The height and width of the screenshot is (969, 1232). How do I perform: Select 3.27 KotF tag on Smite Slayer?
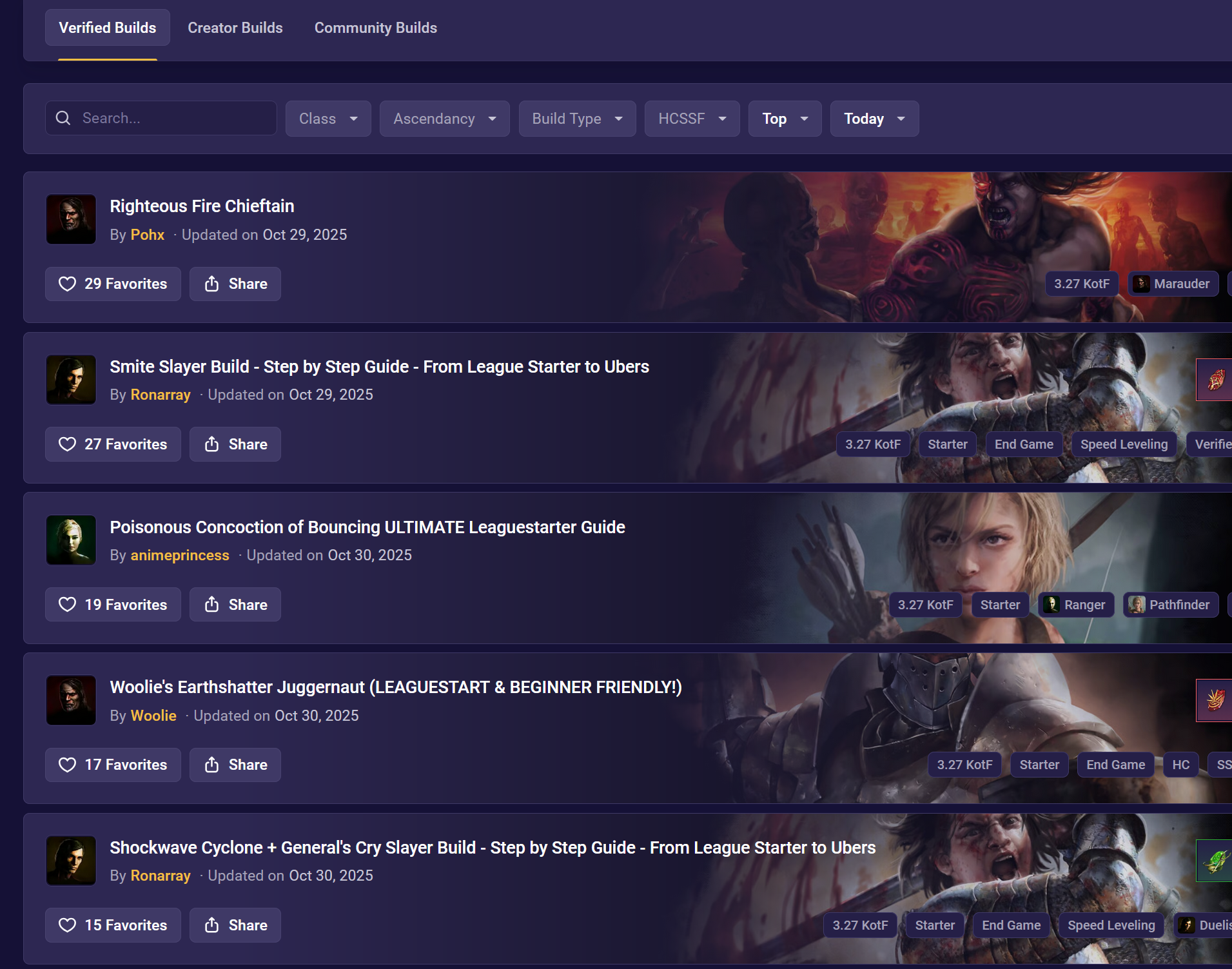(x=873, y=444)
